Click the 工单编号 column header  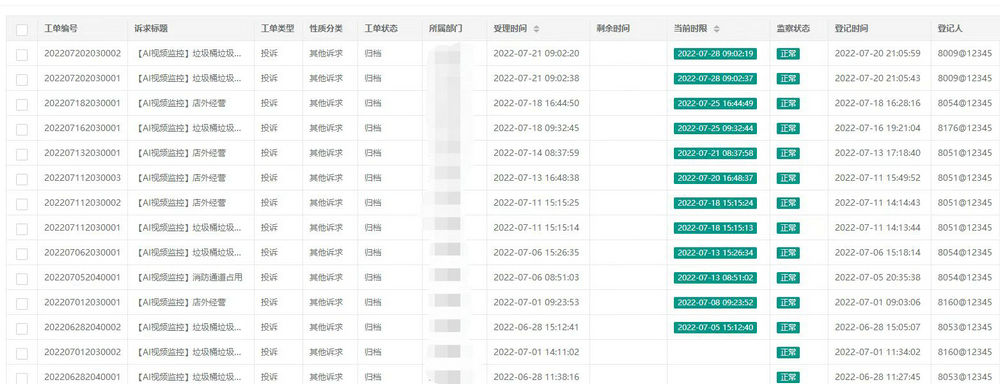point(61,29)
